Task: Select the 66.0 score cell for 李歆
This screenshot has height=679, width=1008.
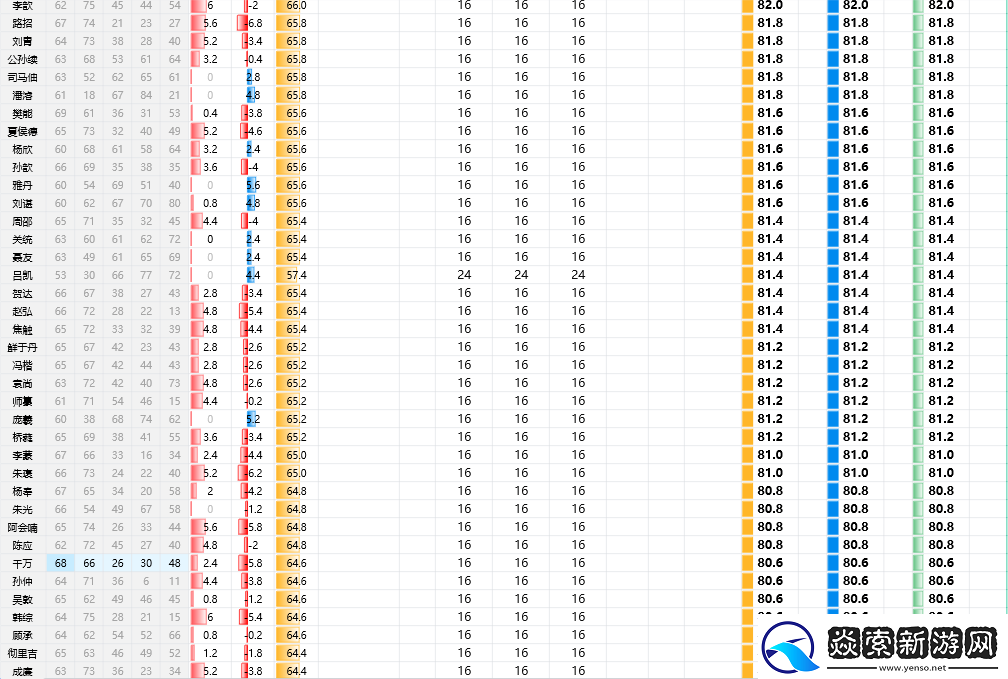Action: (x=291, y=5)
